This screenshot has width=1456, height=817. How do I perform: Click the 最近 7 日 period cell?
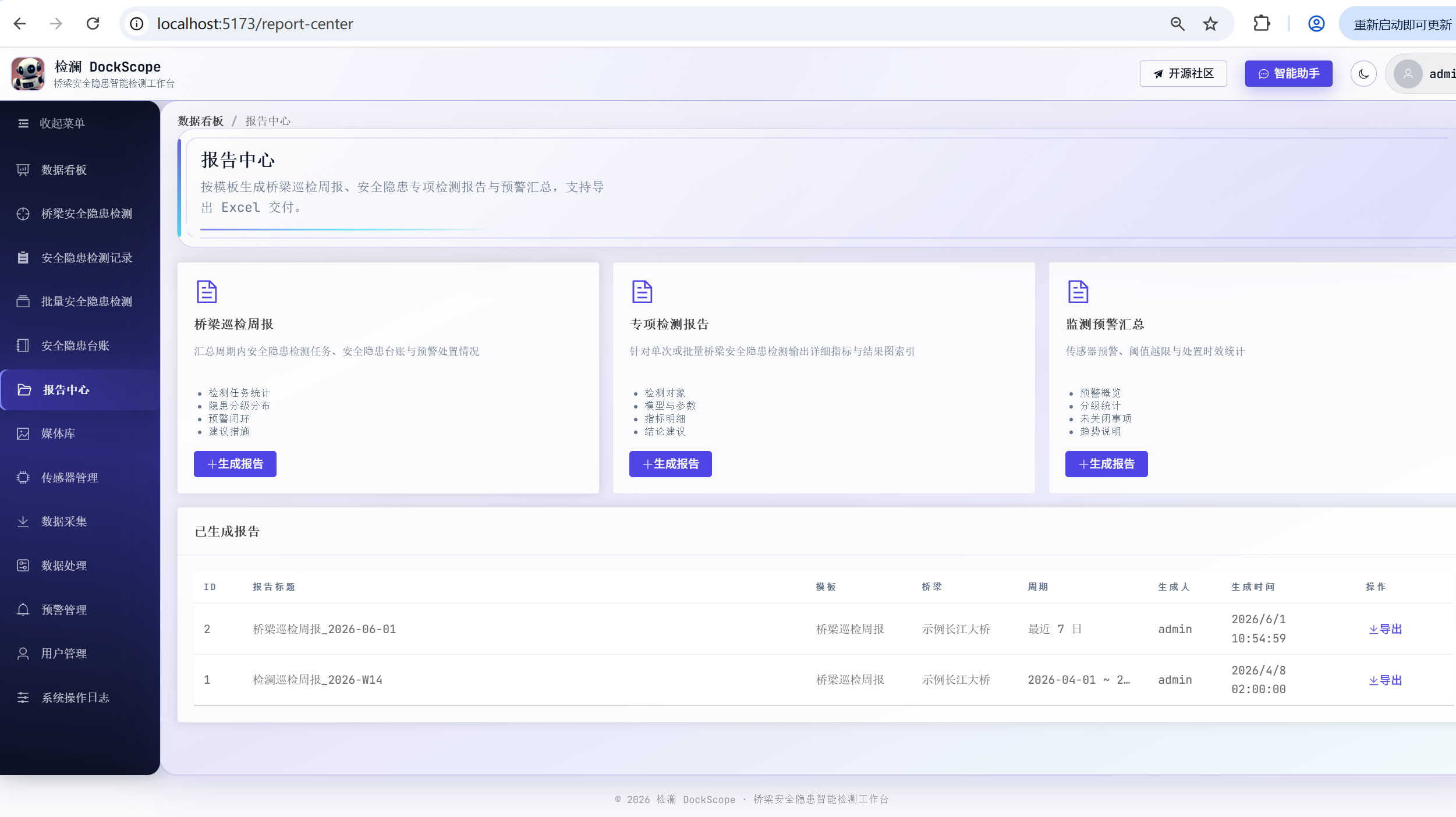click(x=1055, y=629)
